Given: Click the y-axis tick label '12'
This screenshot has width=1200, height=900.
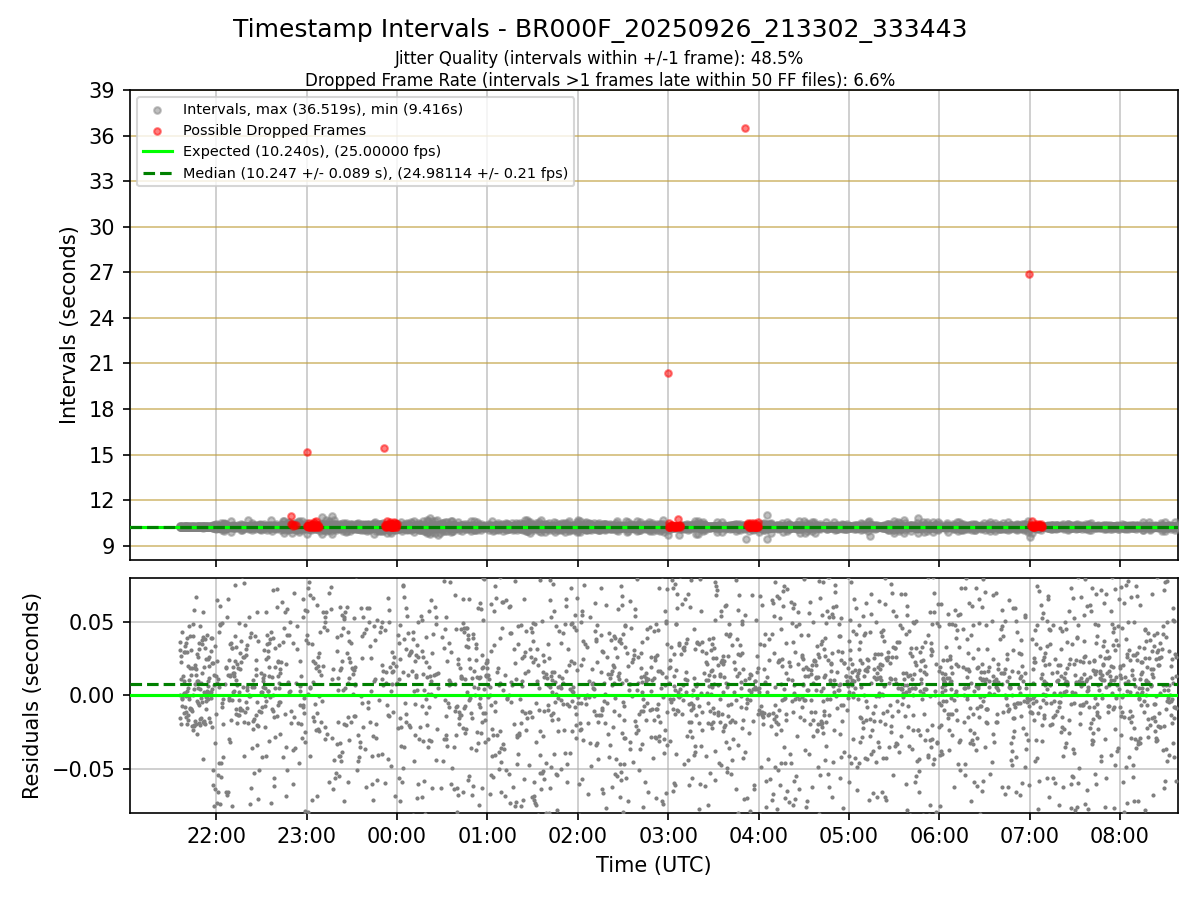Looking at the screenshot, I should 101,500.
